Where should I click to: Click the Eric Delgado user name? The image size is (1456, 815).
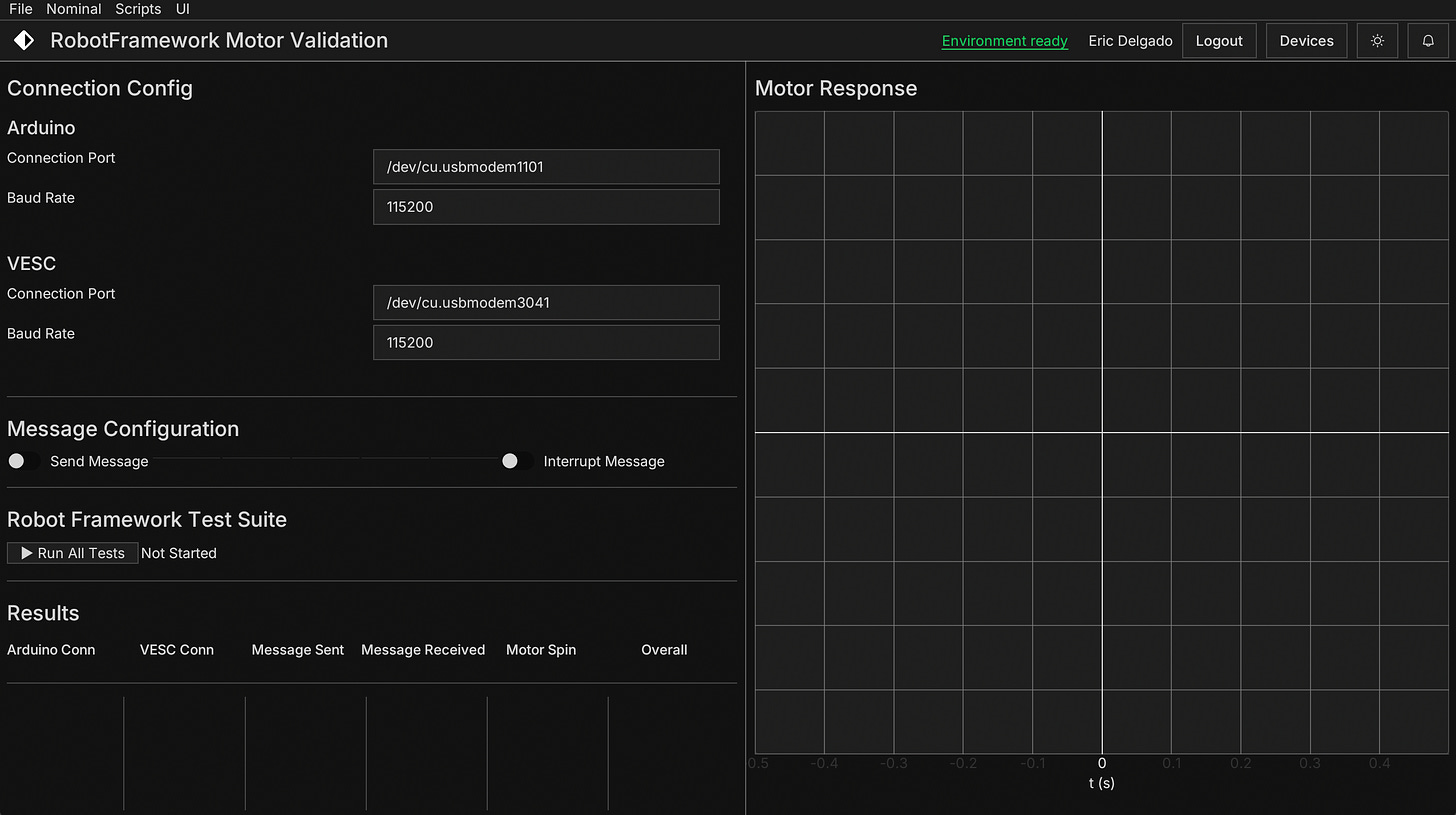tap(1130, 41)
